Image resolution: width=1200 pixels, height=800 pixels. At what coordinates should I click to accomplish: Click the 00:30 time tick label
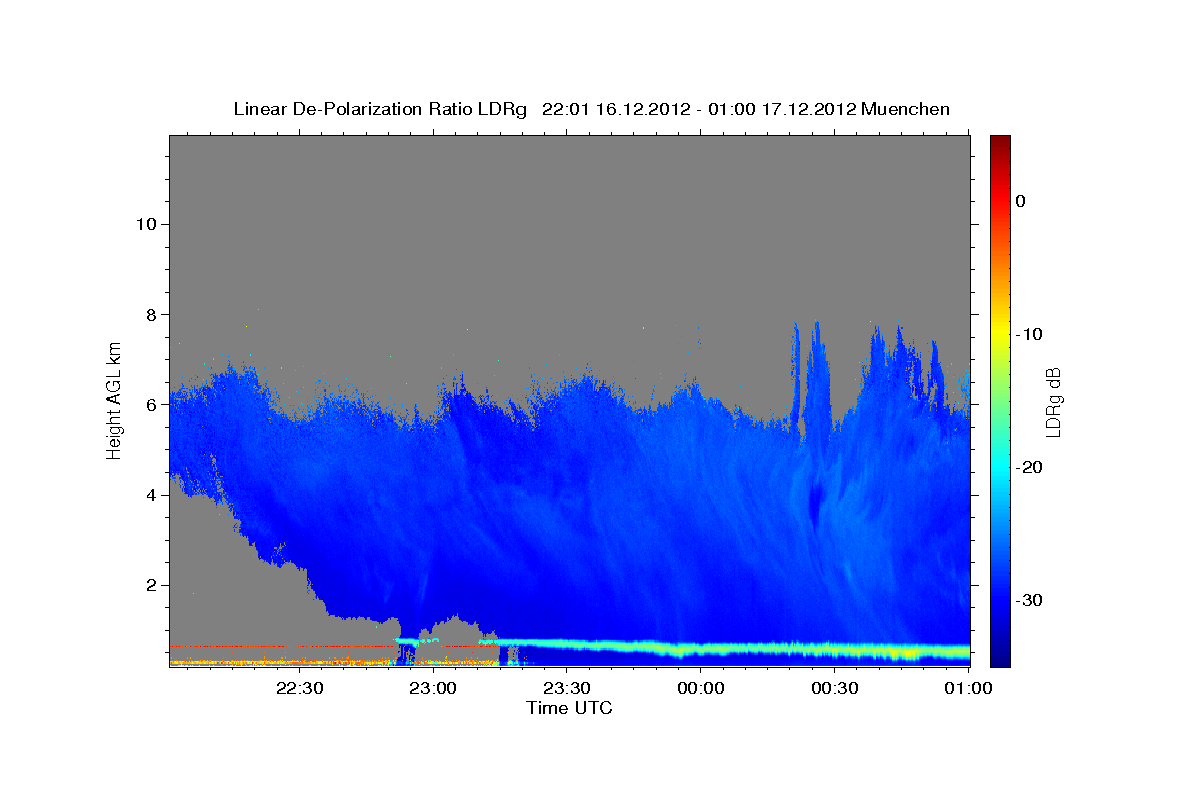point(835,688)
